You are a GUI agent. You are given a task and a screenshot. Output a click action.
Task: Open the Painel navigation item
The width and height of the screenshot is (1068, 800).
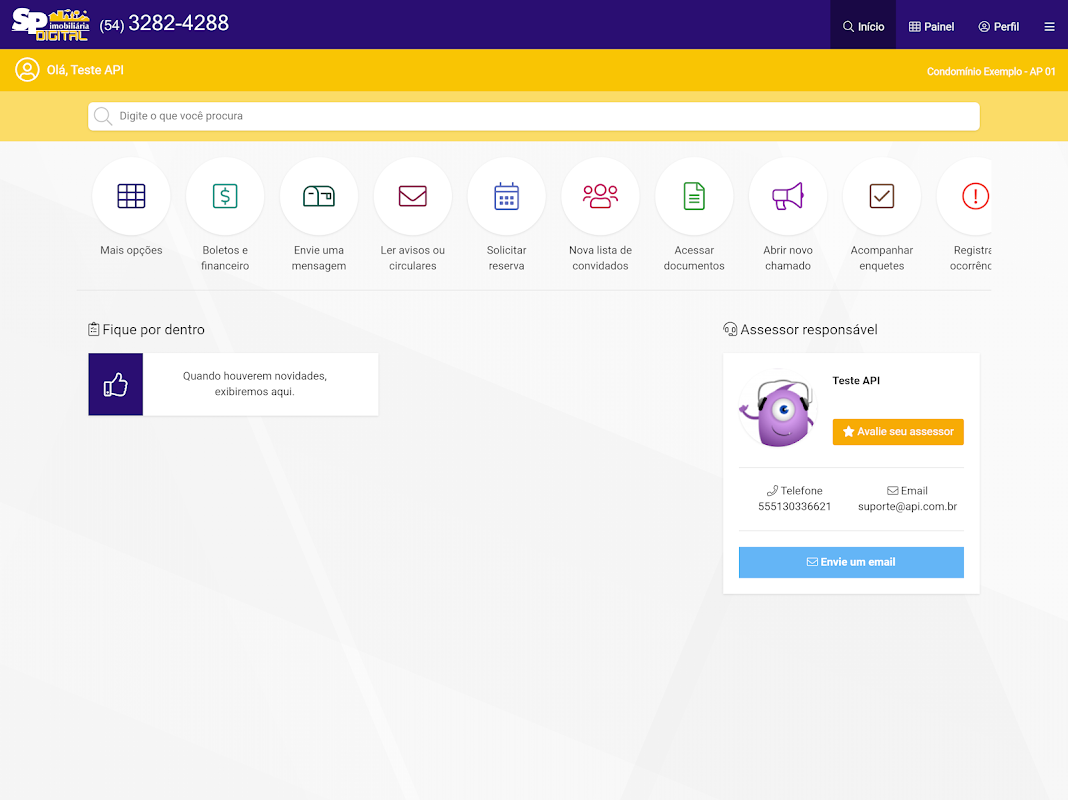coord(931,27)
